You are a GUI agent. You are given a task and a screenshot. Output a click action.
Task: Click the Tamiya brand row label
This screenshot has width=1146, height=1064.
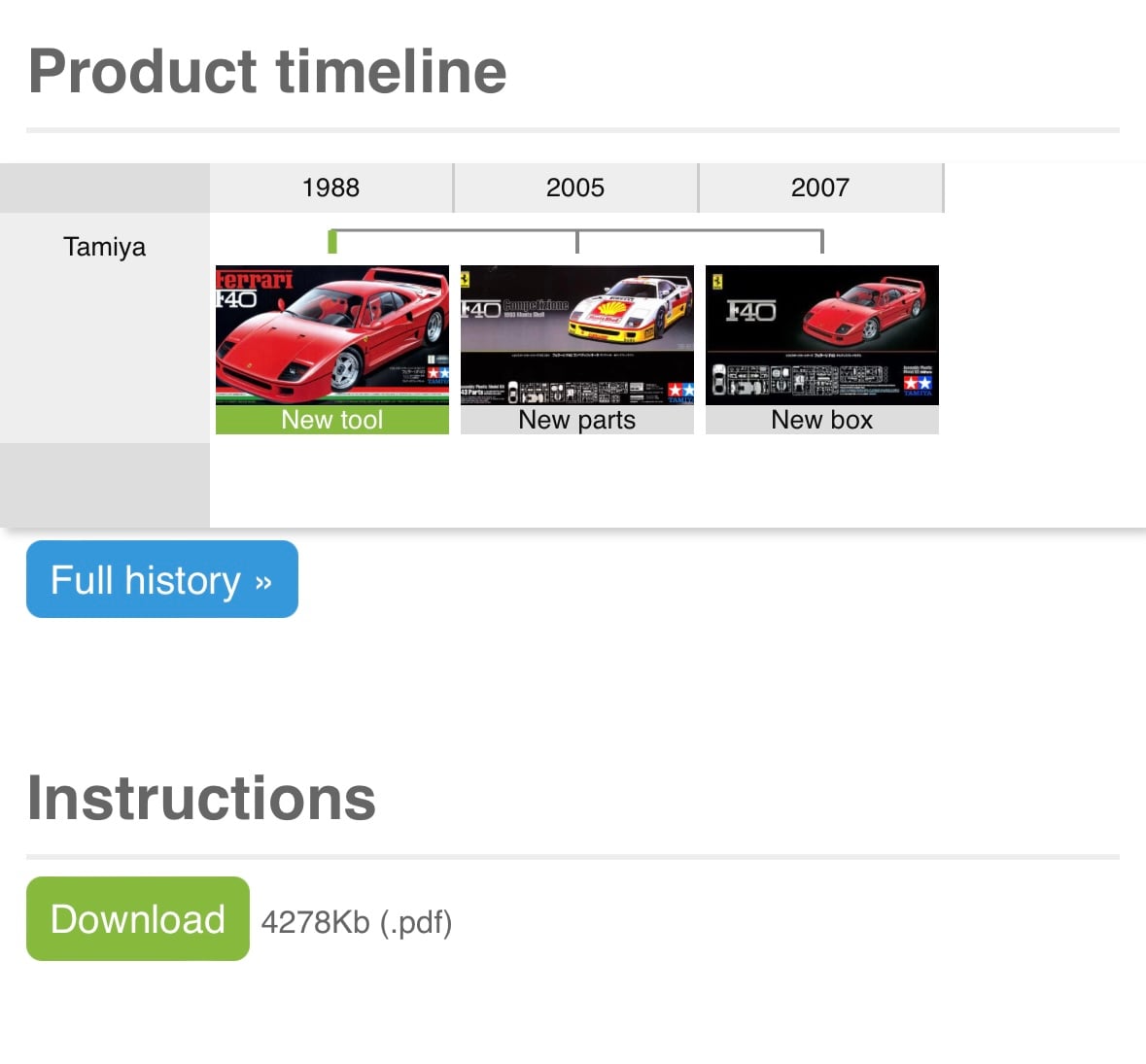pyautogui.click(x=105, y=247)
